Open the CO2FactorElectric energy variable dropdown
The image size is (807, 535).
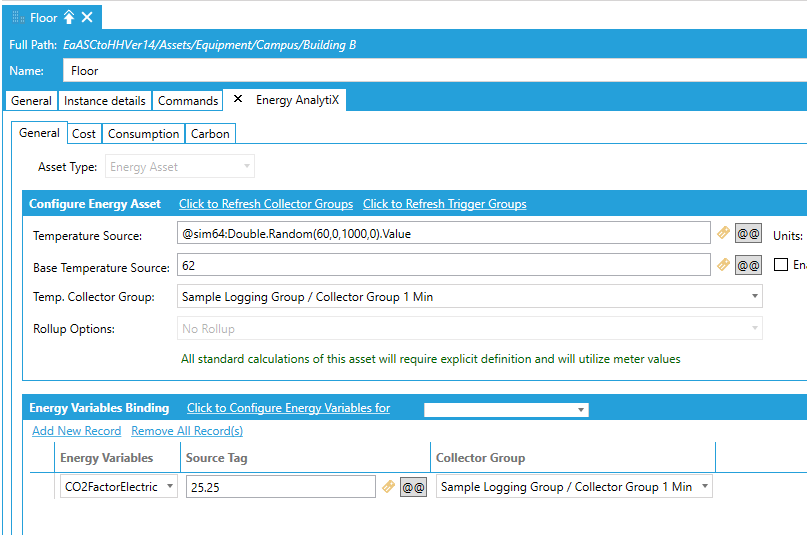pyautogui.click(x=118, y=486)
